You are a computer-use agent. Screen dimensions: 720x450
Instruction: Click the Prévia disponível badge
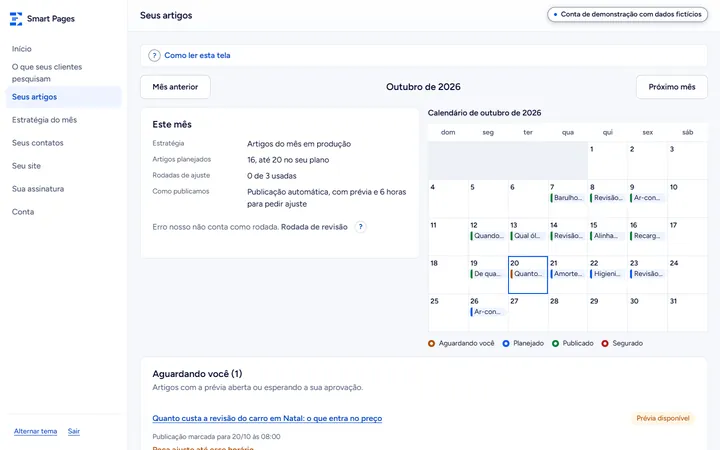(663, 418)
